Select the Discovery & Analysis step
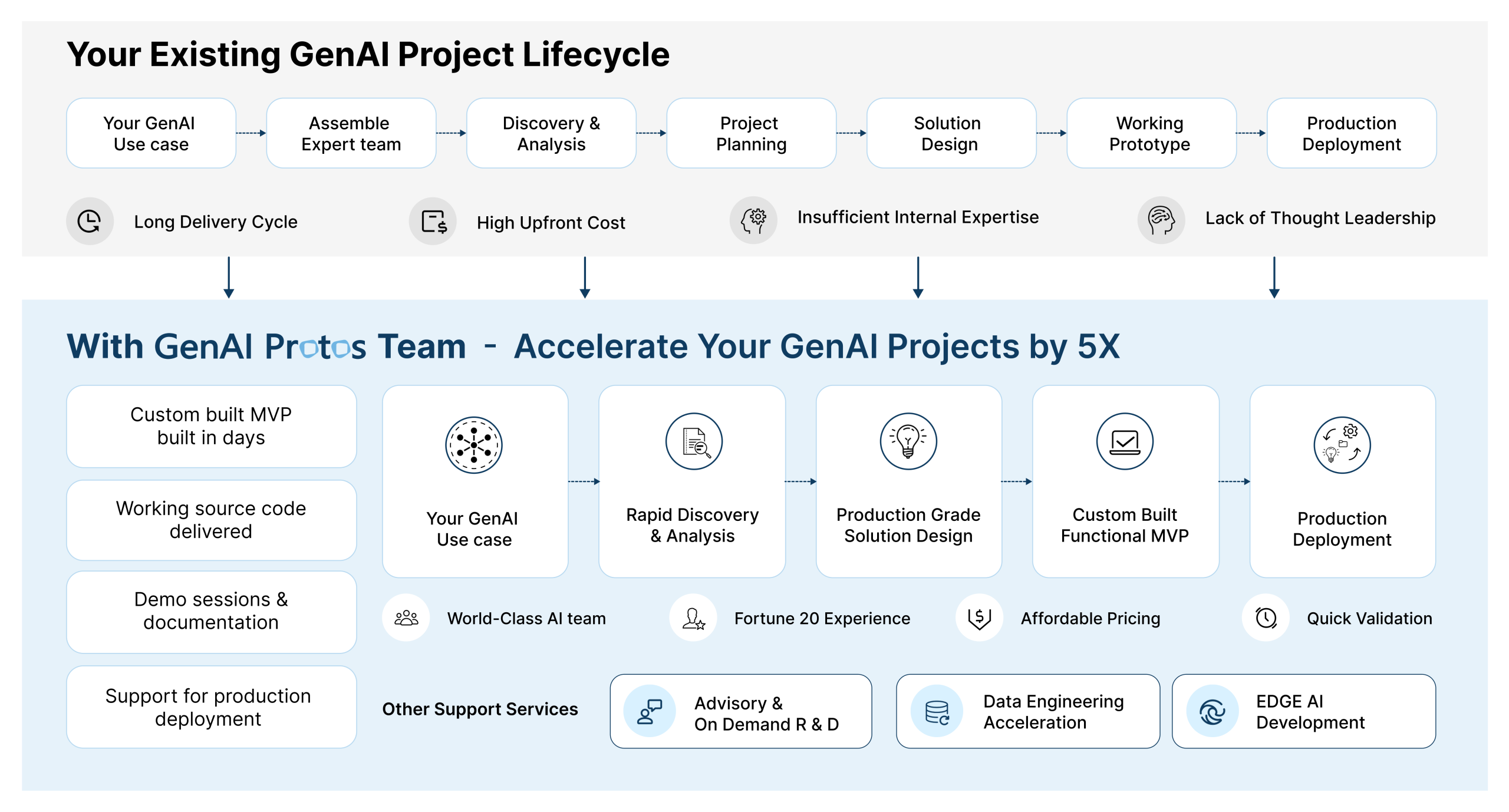 click(x=551, y=133)
